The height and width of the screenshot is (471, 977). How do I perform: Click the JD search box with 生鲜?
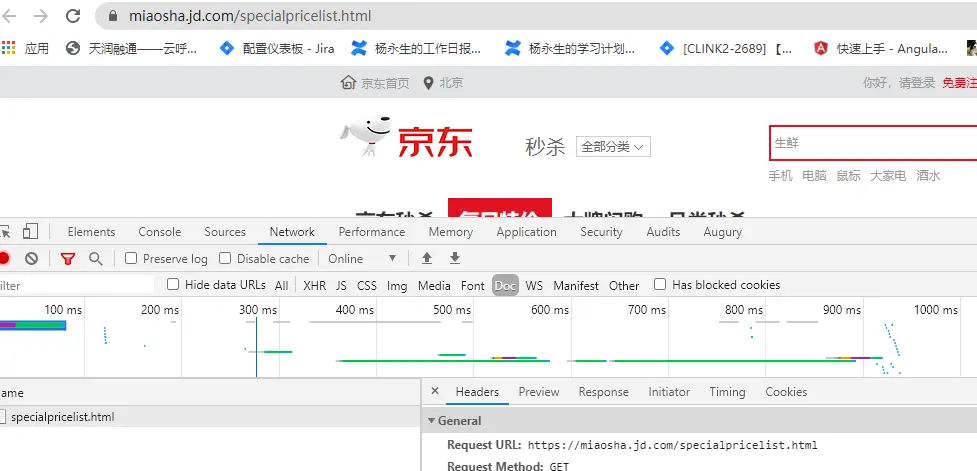[872, 143]
